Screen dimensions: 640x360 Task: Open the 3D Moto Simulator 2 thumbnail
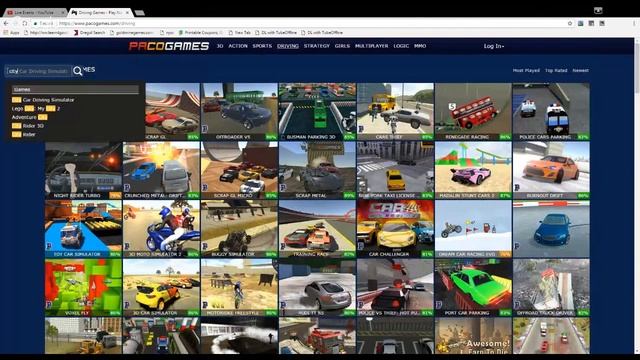(x=161, y=229)
